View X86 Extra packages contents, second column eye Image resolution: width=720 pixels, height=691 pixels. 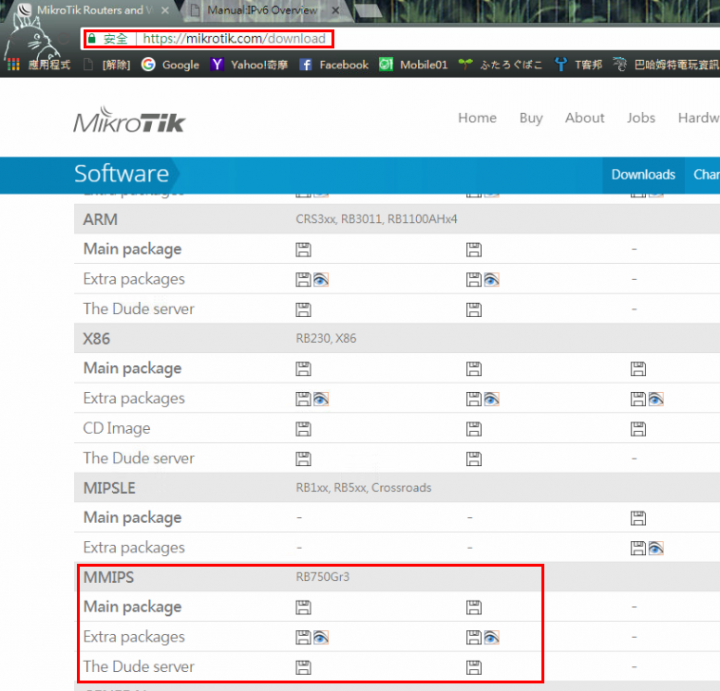492,399
